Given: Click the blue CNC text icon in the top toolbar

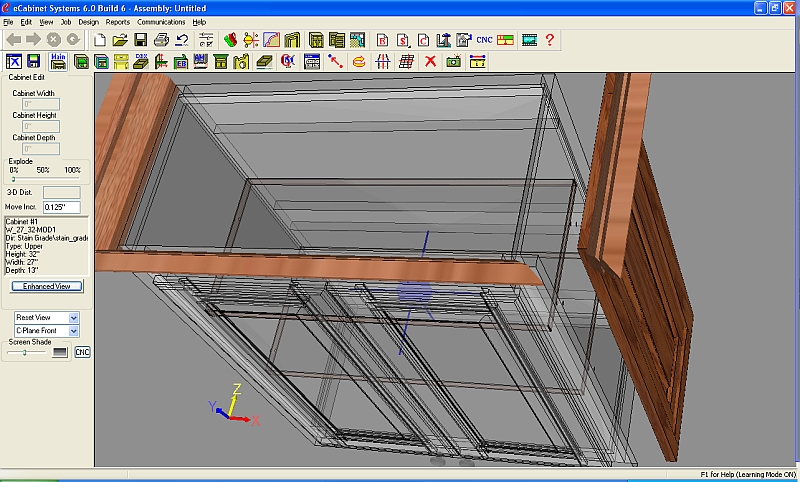Looking at the screenshot, I should 484,40.
